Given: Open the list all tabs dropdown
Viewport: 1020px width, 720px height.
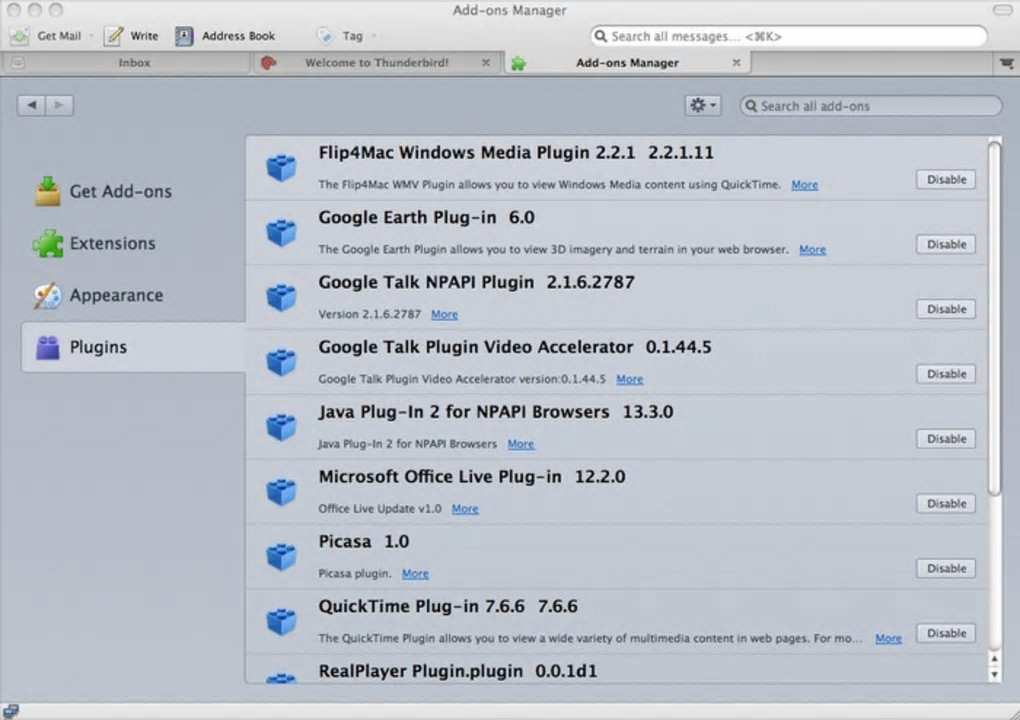Looking at the screenshot, I should (1006, 63).
